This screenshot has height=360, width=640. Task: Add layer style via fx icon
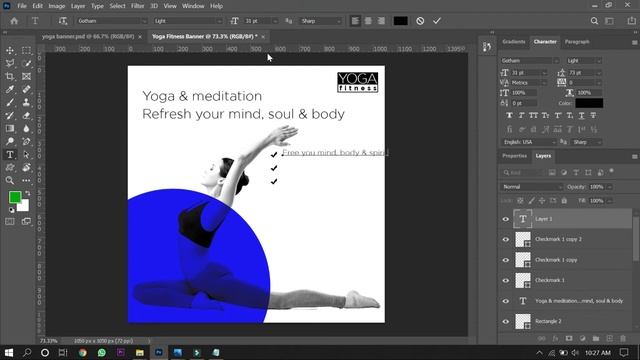point(555,338)
